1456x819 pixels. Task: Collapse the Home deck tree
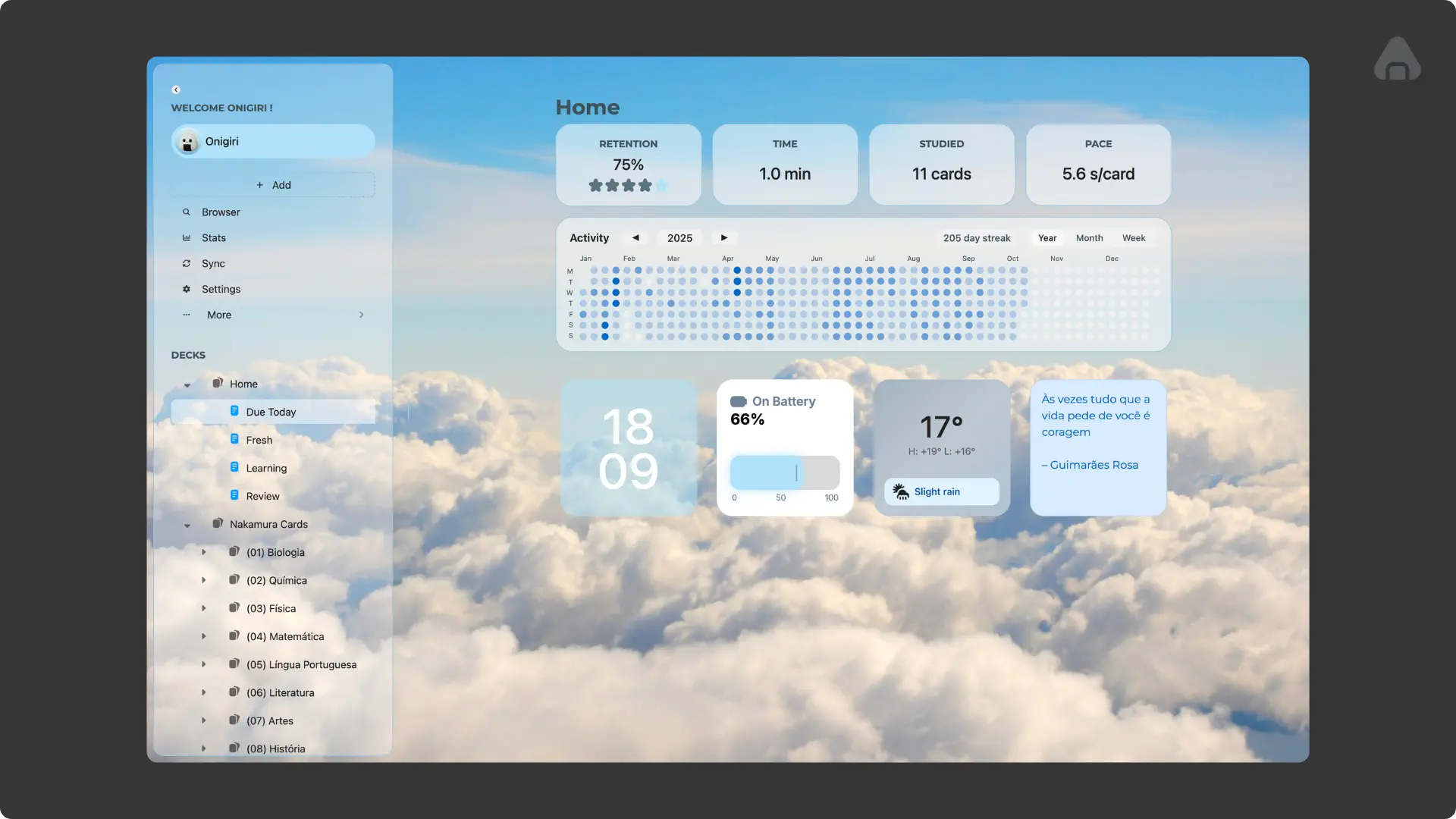click(x=187, y=385)
